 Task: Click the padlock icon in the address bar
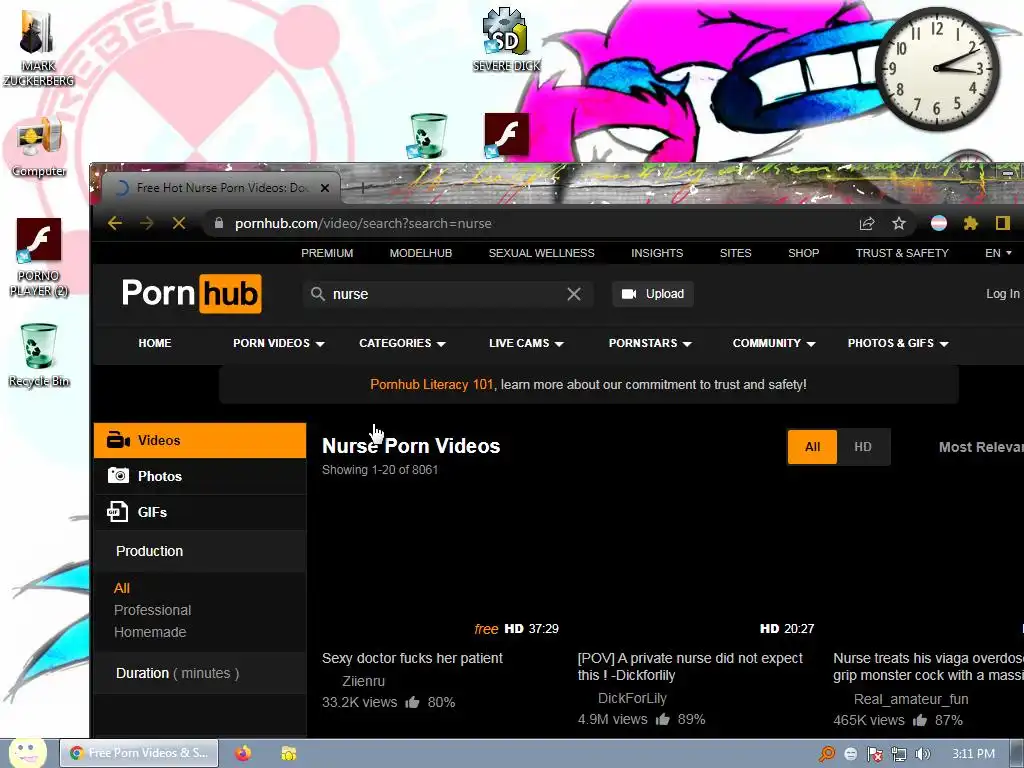pyautogui.click(x=219, y=223)
